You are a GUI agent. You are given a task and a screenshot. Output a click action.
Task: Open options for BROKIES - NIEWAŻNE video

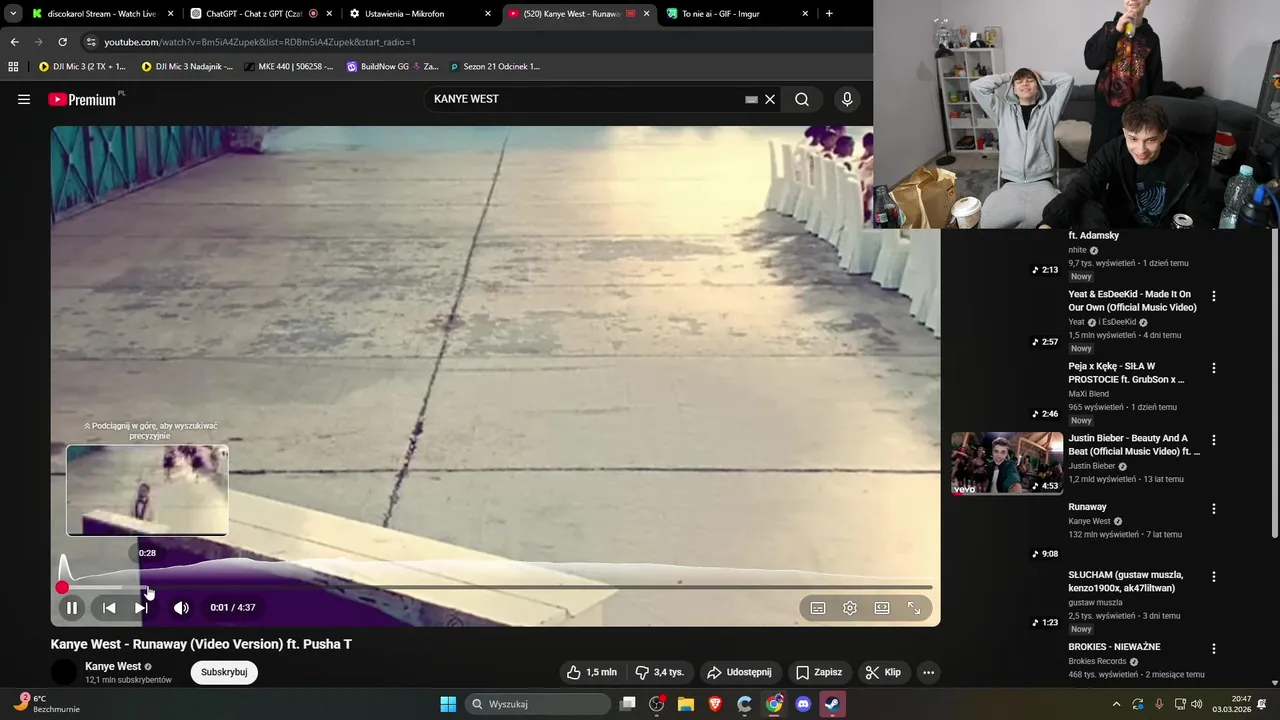(x=1214, y=649)
